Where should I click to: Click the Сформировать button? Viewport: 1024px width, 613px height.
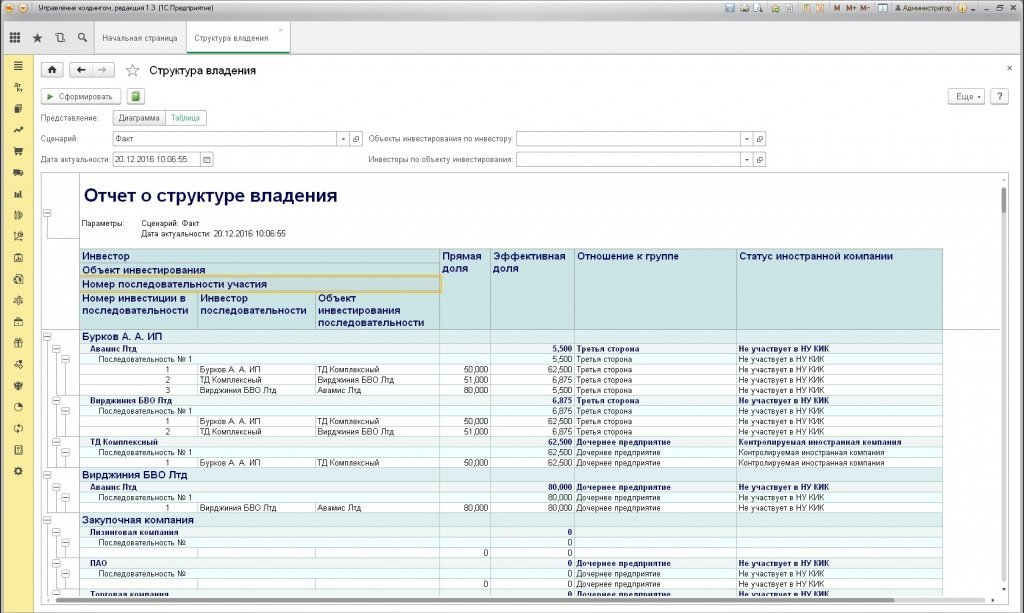click(81, 97)
